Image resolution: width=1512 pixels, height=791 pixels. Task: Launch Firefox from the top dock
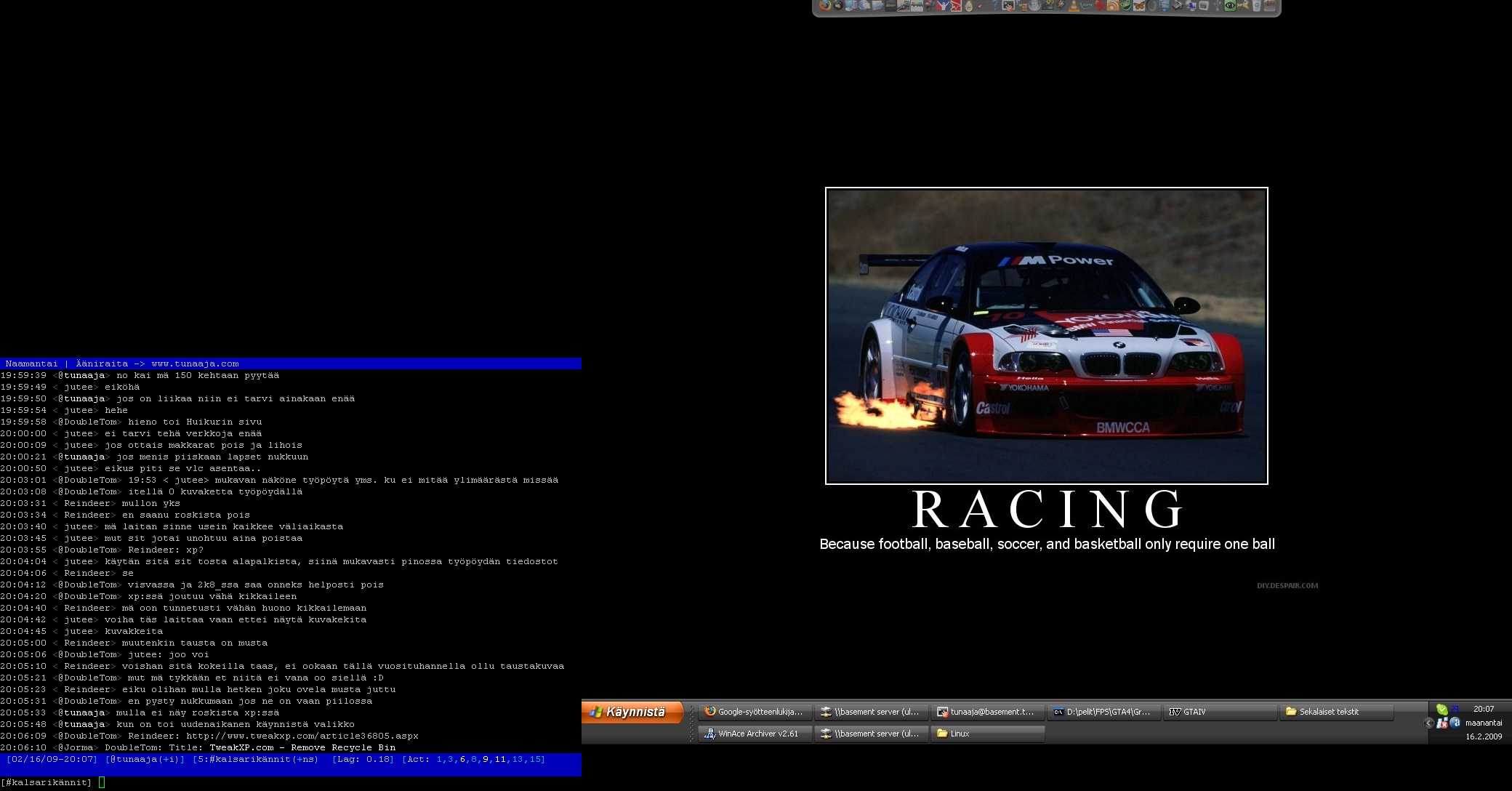click(x=825, y=6)
